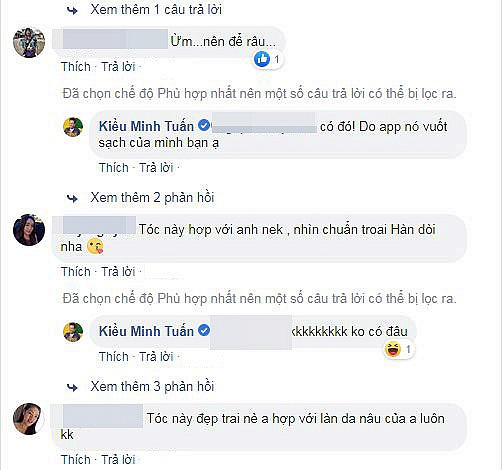The width and height of the screenshot is (502, 470).
Task: Click Kiều Minh Tuấn avatar in first reply
Action: click(73, 127)
